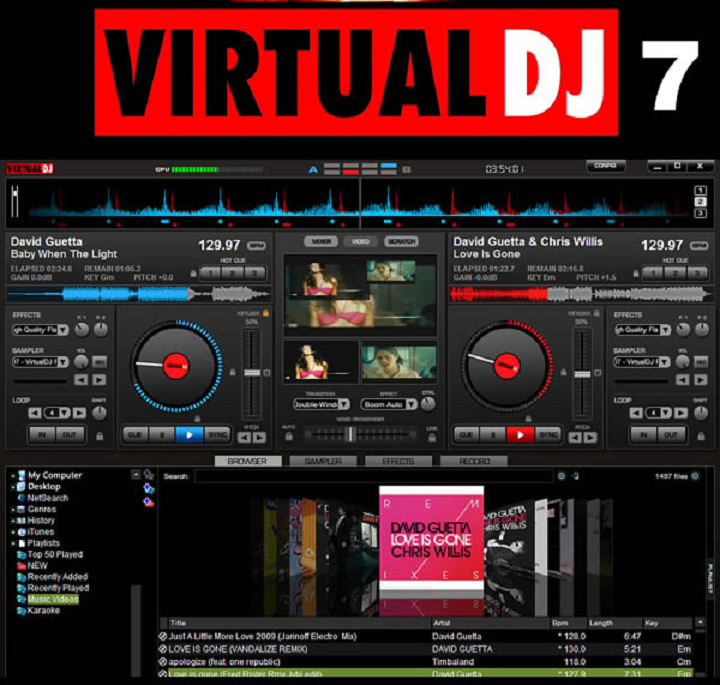The width and height of the screenshot is (720, 685).
Task: Open left deck loop length dropdown
Action: tap(57, 413)
